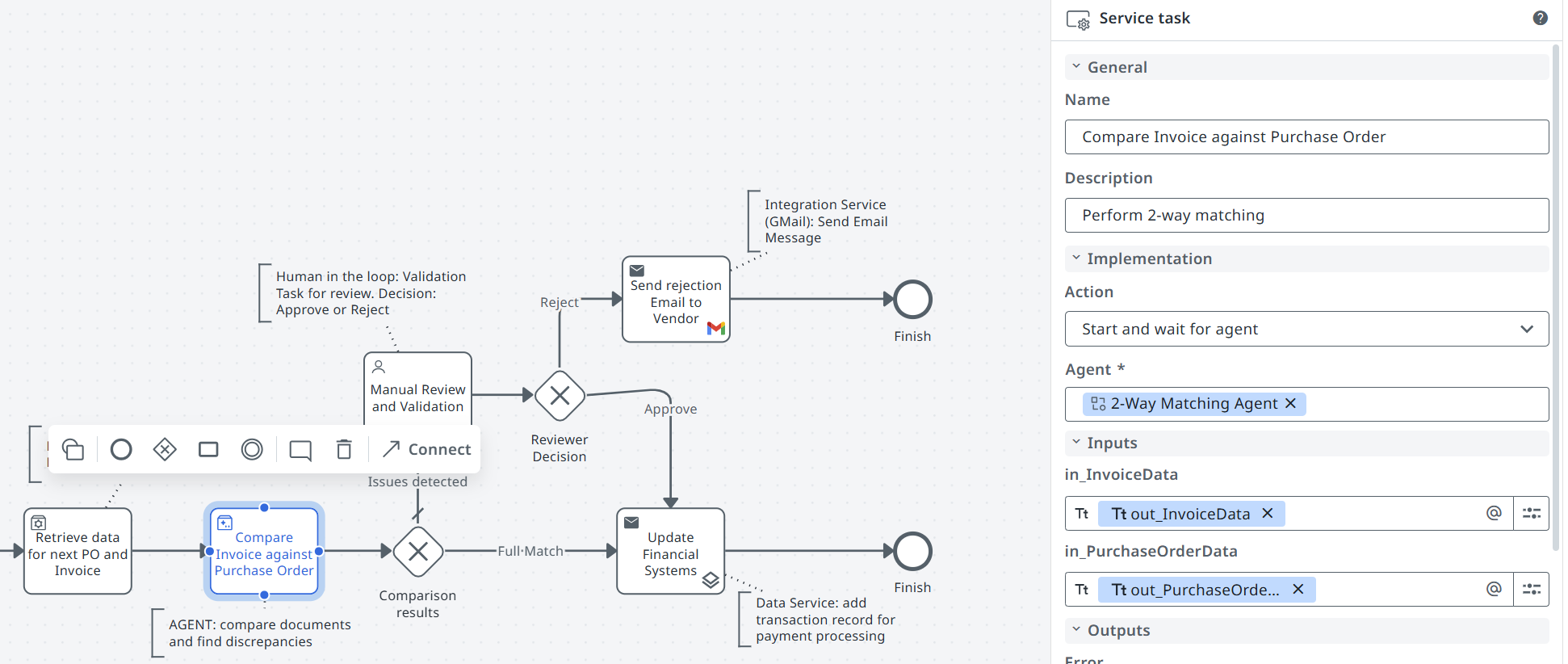Open the expression editor for in_PurchaseOrderData
The width and height of the screenshot is (1568, 664).
coord(1531,589)
